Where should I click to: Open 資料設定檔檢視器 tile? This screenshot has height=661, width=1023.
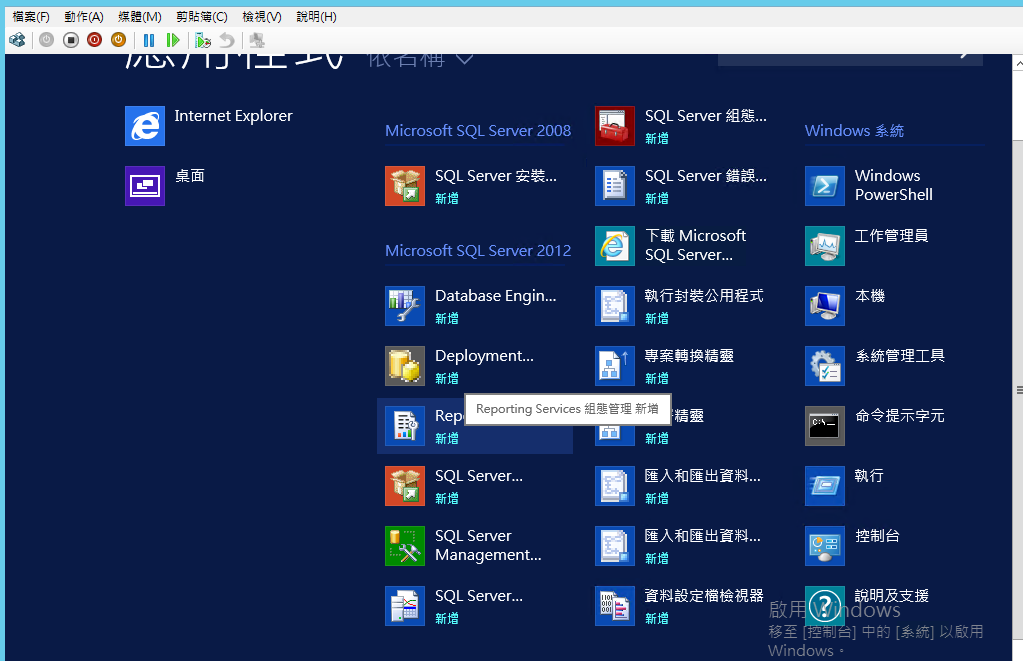(x=679, y=606)
